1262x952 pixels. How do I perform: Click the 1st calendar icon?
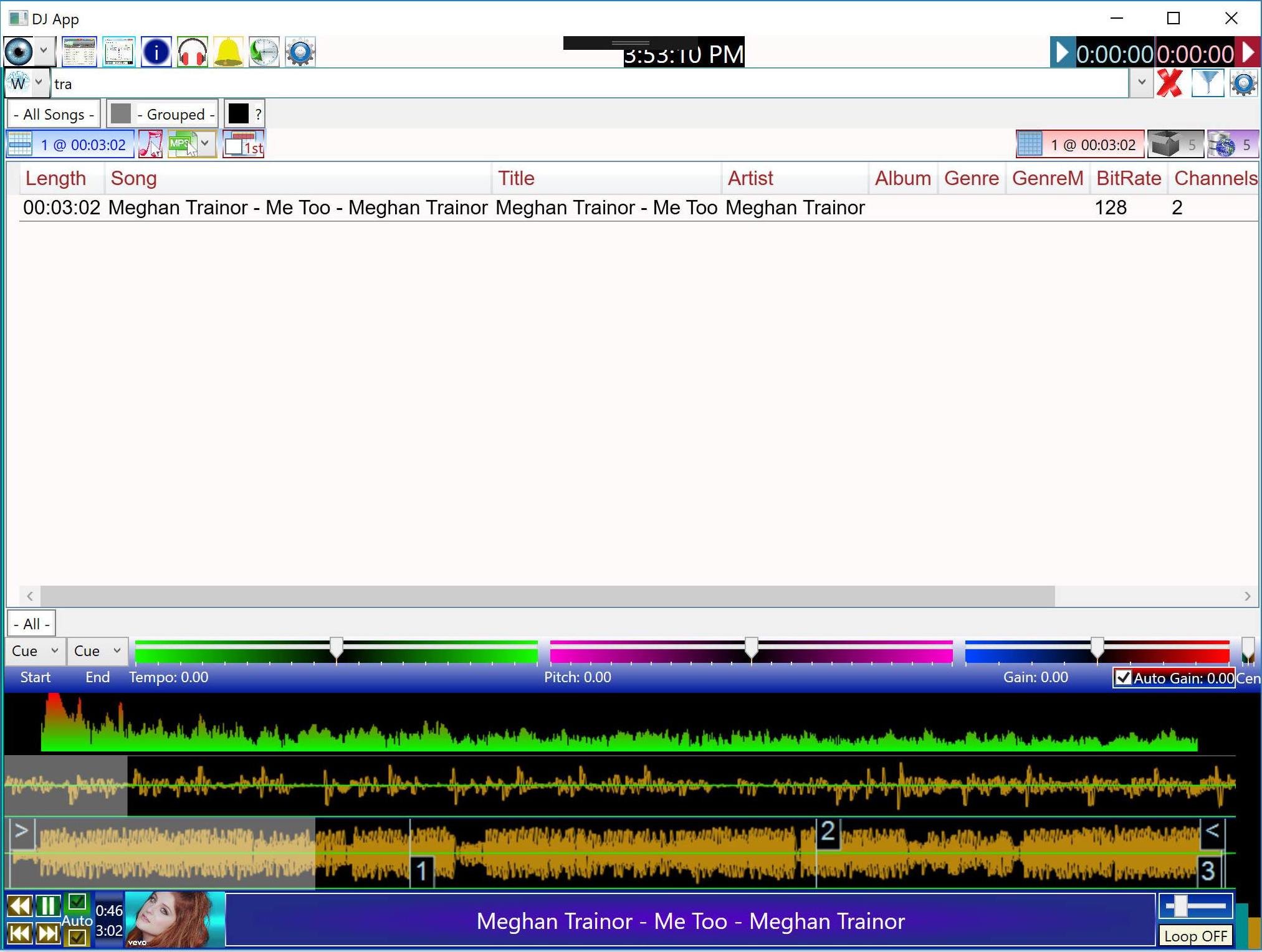(243, 145)
